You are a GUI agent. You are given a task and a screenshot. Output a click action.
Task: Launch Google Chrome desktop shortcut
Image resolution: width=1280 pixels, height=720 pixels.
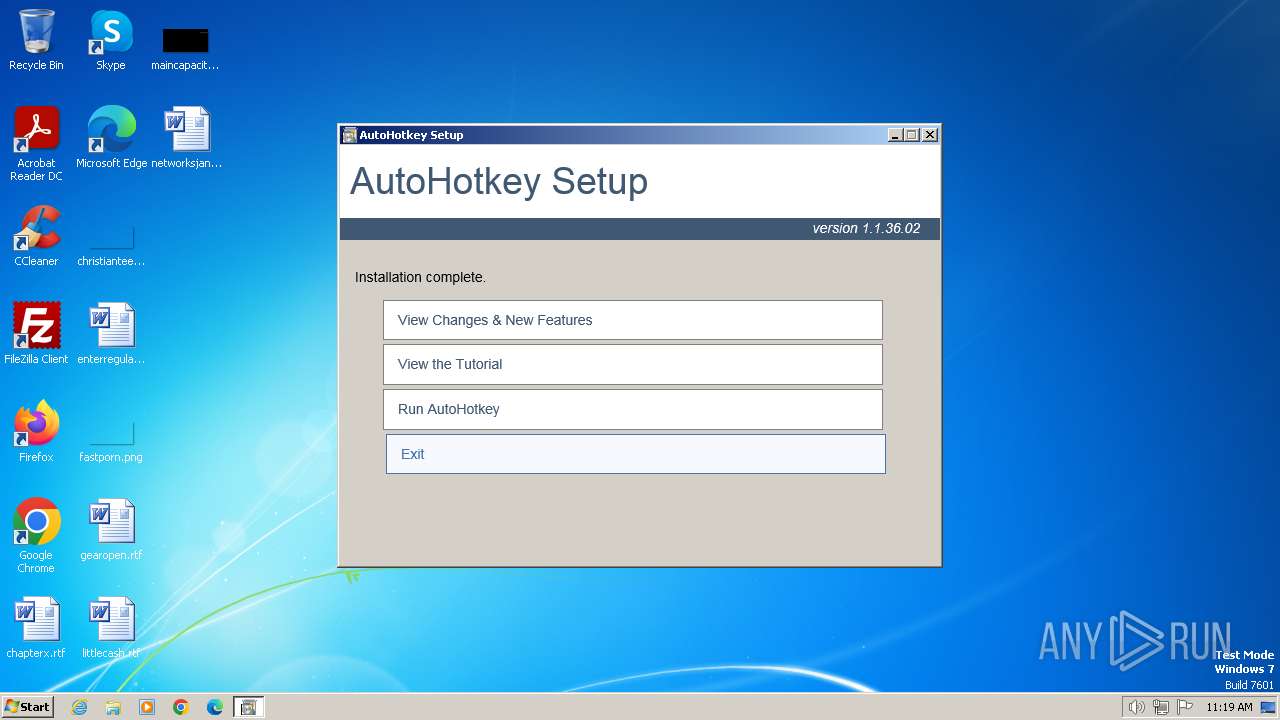pos(36,536)
